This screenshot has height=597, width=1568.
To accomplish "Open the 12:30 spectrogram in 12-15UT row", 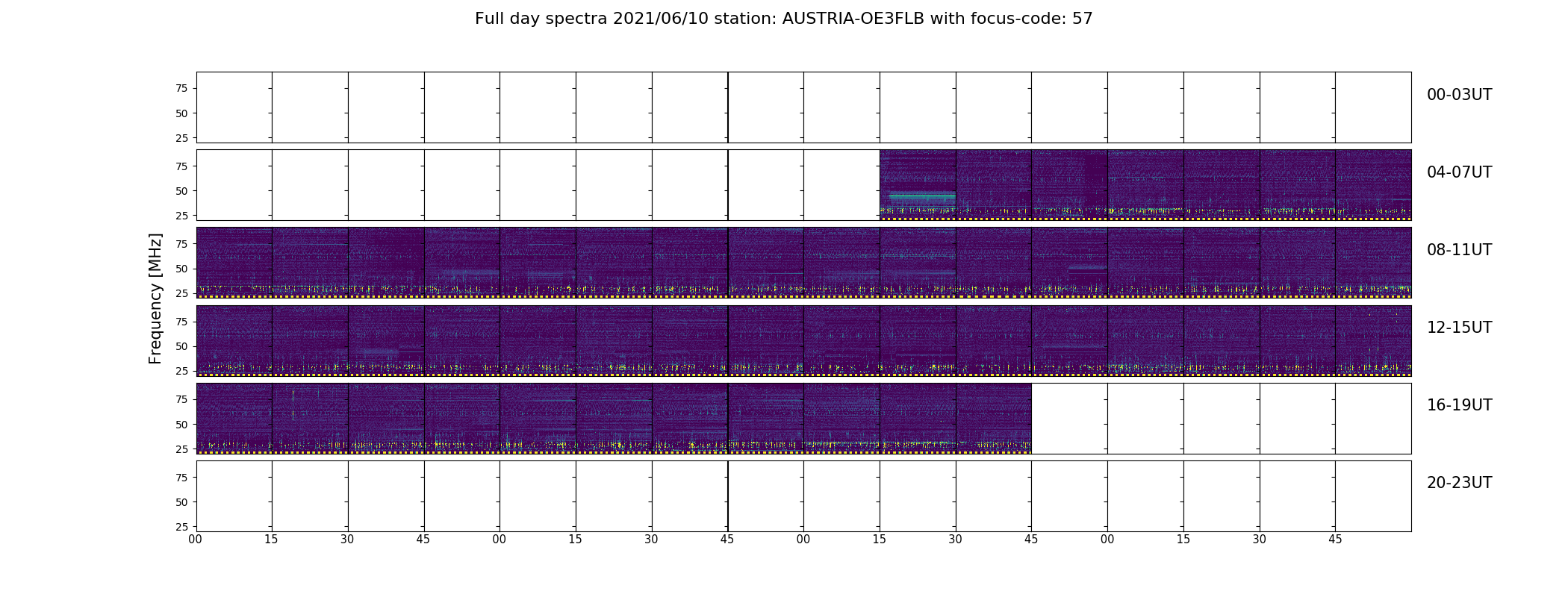I will pyautogui.click(x=386, y=340).
